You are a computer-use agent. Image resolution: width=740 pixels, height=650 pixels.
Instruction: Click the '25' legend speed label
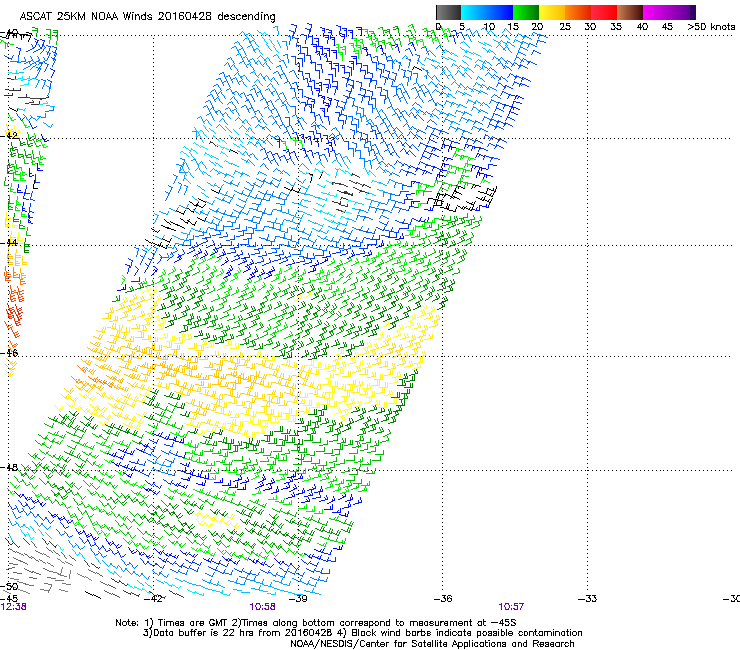tap(565, 27)
